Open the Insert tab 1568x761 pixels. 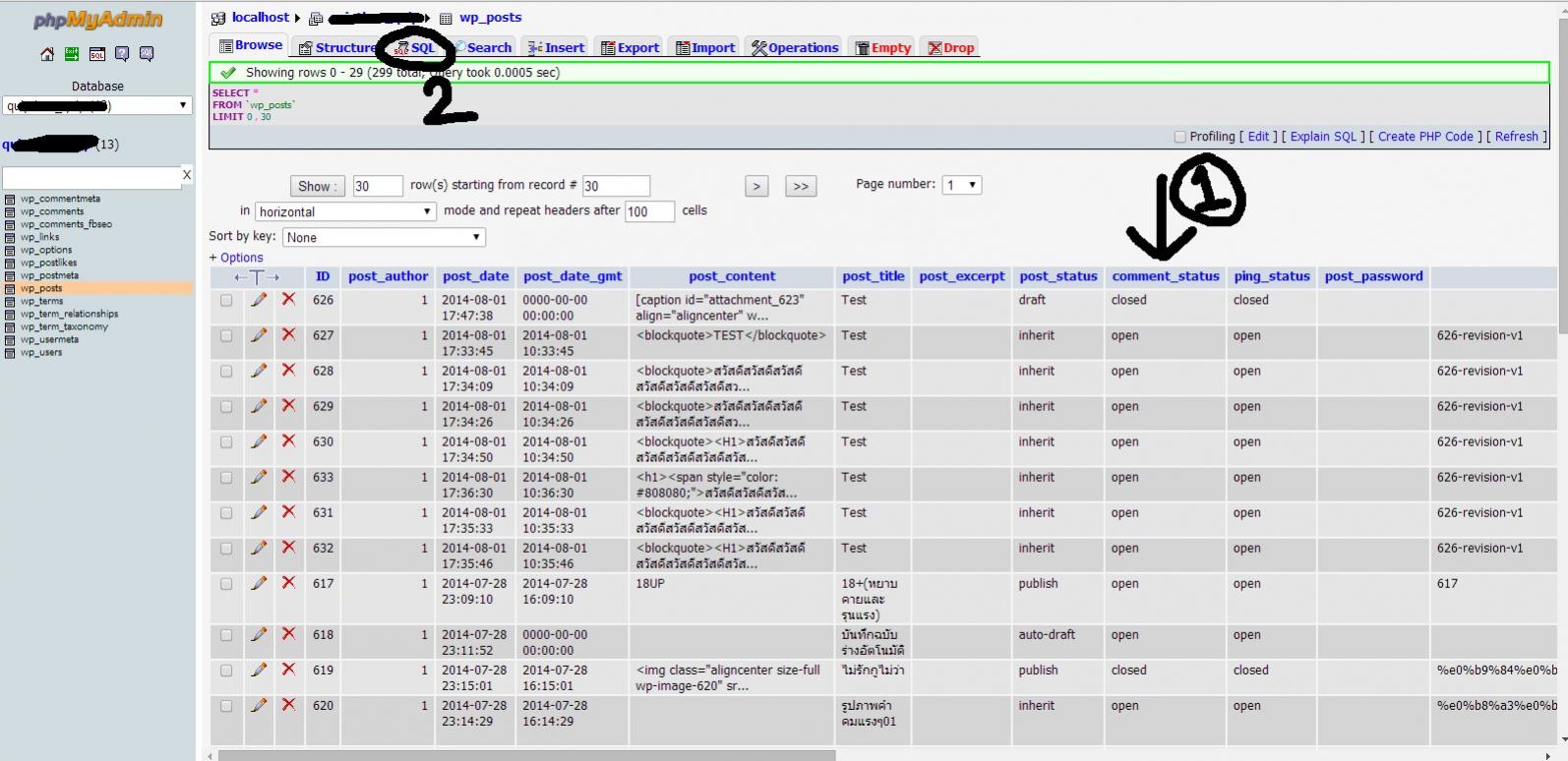(557, 47)
